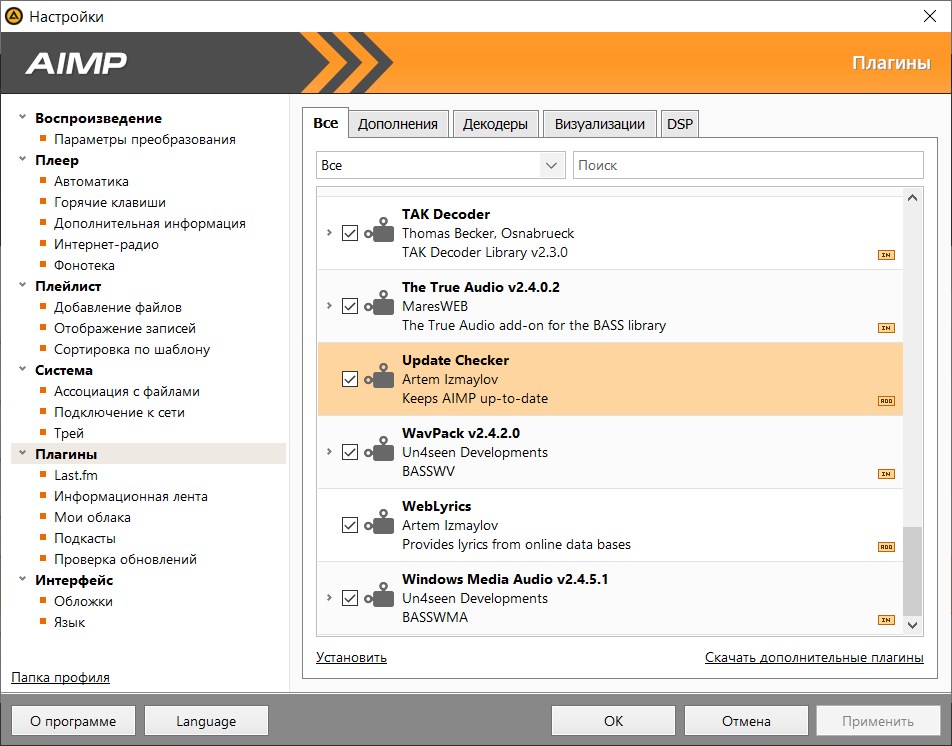The image size is (952, 746).
Task: Click the IN badge on TAK Decoder
Action: coord(885,254)
